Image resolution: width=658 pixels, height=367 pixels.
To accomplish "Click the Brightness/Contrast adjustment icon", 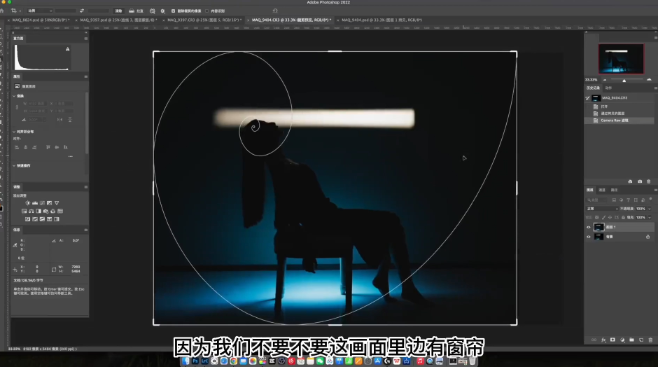I will point(28,203).
